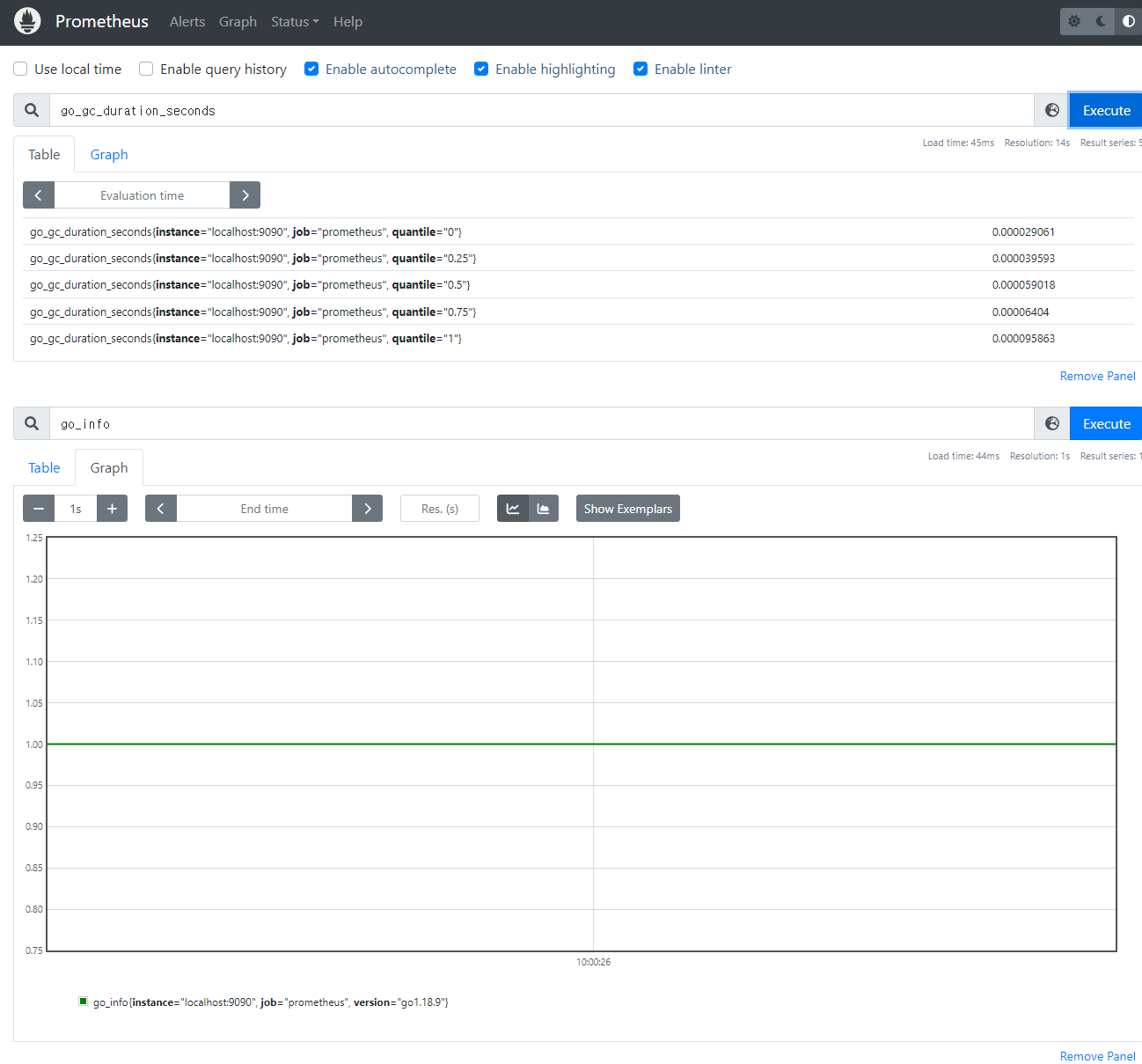1142x1064 pixels.
Task: Enable query history checkbox
Action: (146, 69)
